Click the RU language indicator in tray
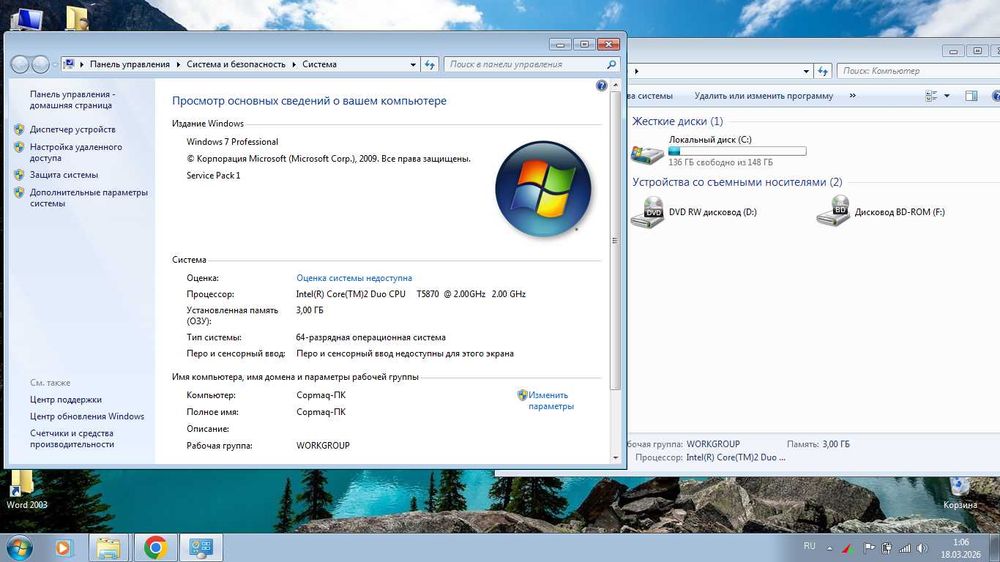1000x562 pixels. [x=809, y=546]
